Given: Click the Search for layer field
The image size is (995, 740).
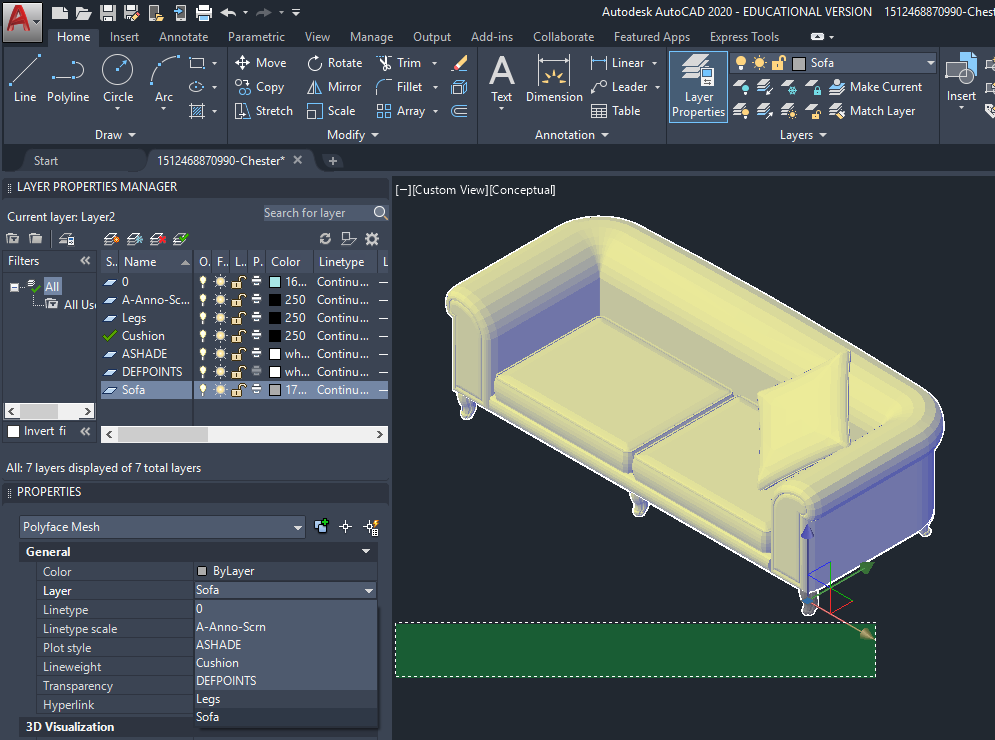Looking at the screenshot, I should (x=316, y=213).
